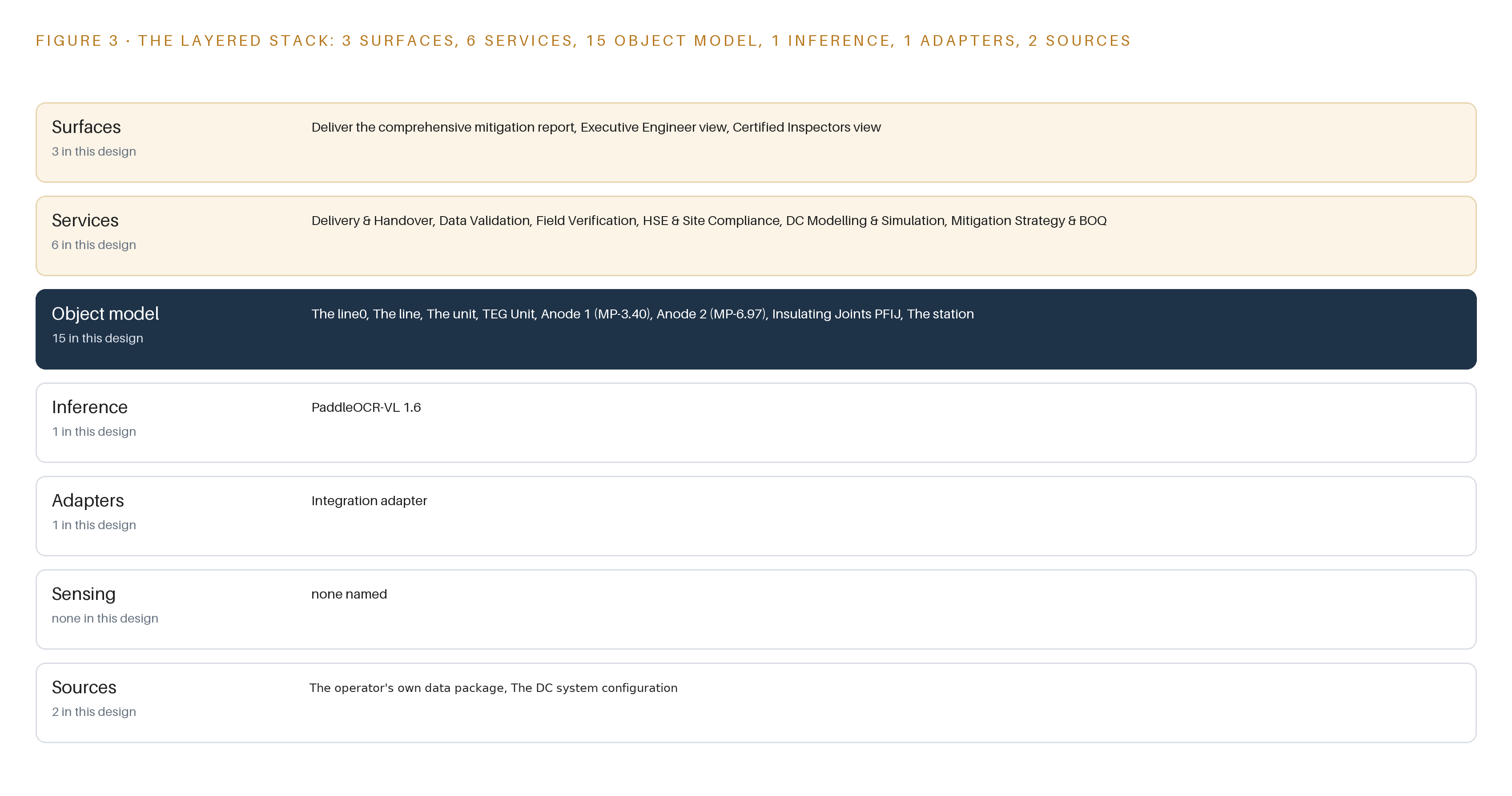Click the Services list starting 'Delivery & Handover'
Screen dimensions: 1512x796
point(709,221)
